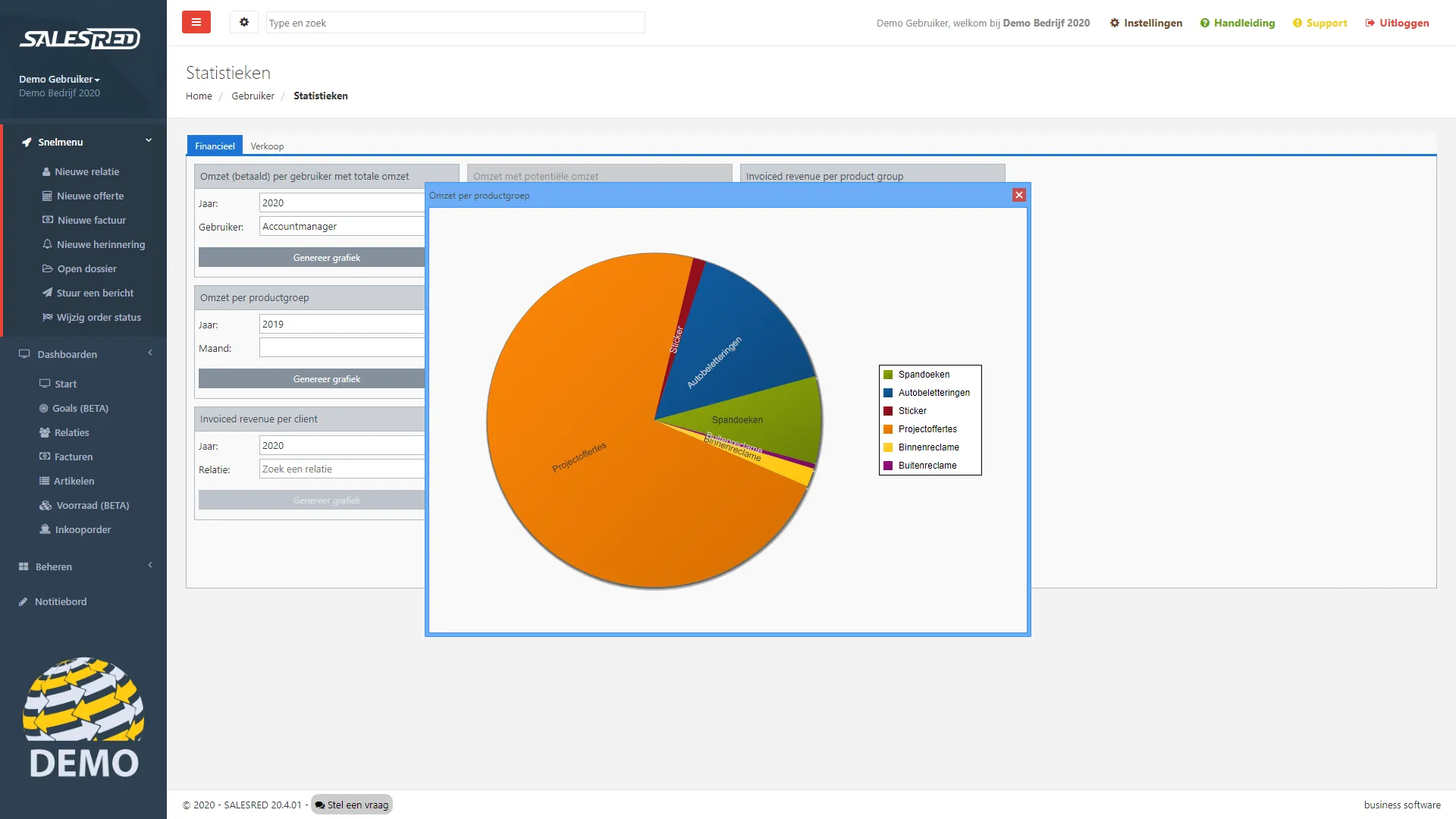Open the Demo Gebruiker user dropdown
Screen dimensions: 1456x819
(x=59, y=79)
